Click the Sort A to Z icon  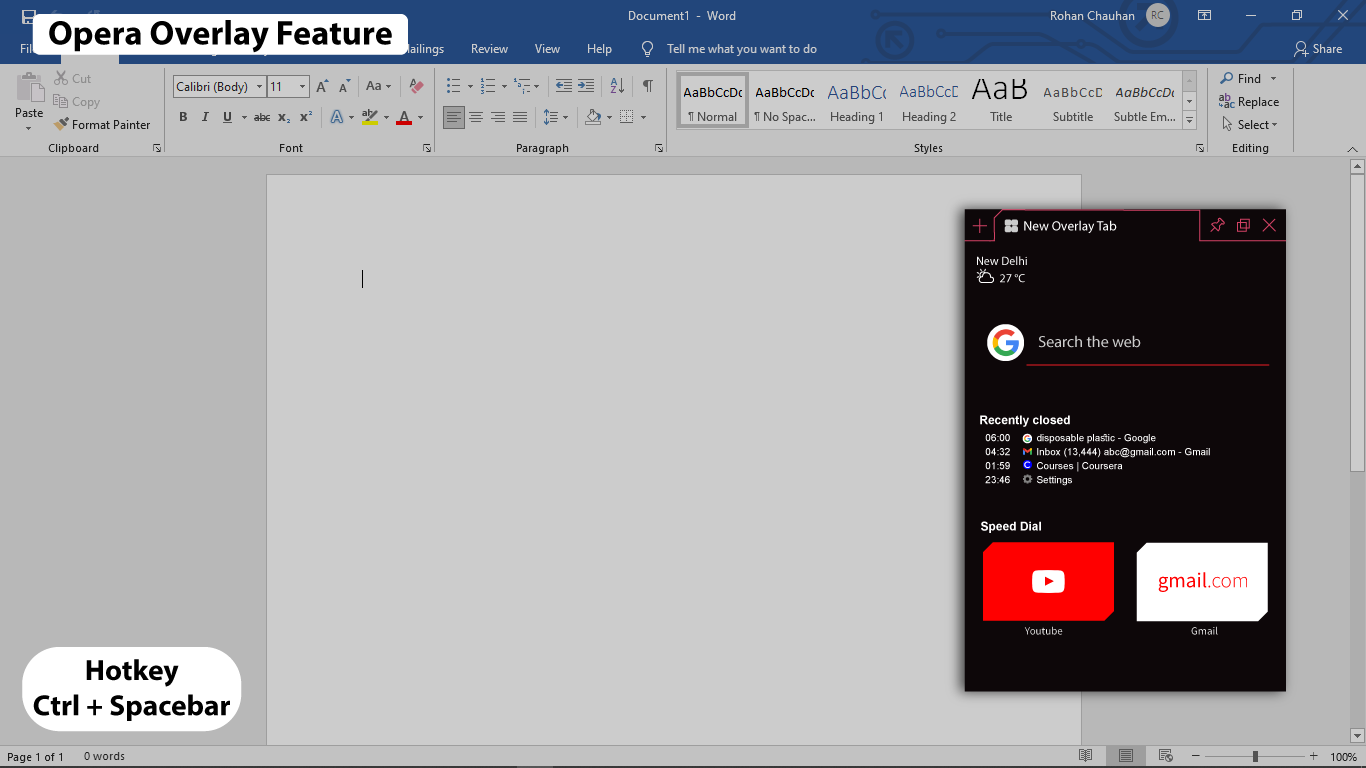click(x=617, y=87)
